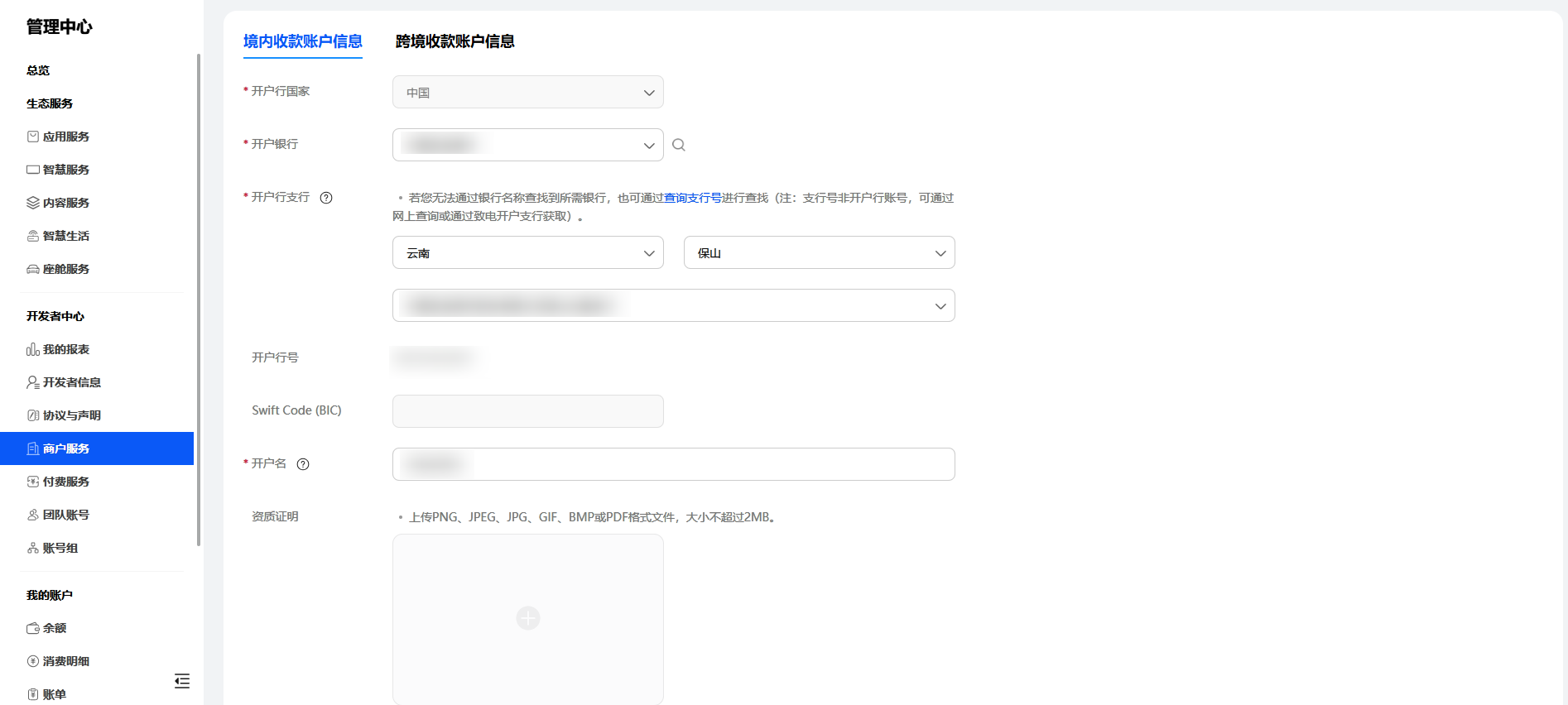The image size is (1568, 705).
Task: Click the 智慧服务 sidebar icon
Action: (33, 170)
